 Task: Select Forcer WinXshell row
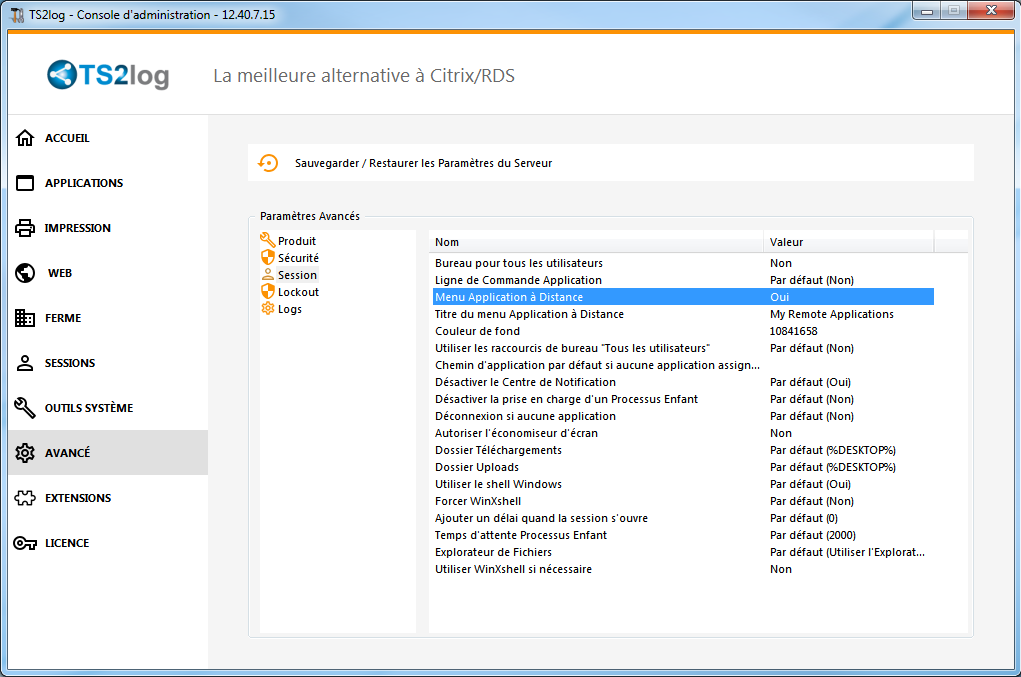[x=683, y=501]
